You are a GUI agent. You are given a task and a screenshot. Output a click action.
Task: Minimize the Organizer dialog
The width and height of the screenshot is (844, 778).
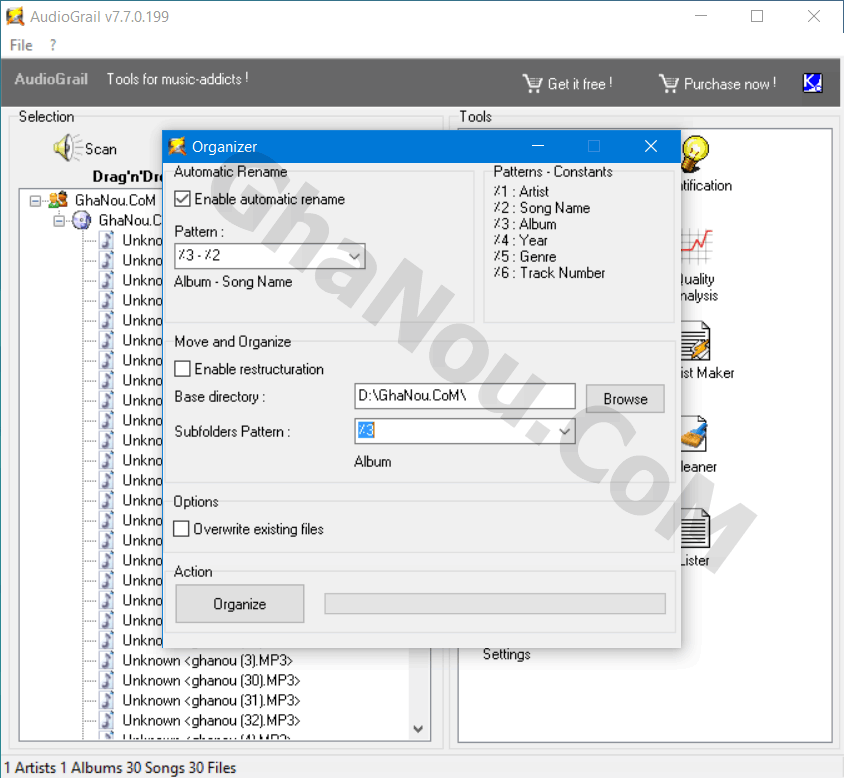pos(538,146)
